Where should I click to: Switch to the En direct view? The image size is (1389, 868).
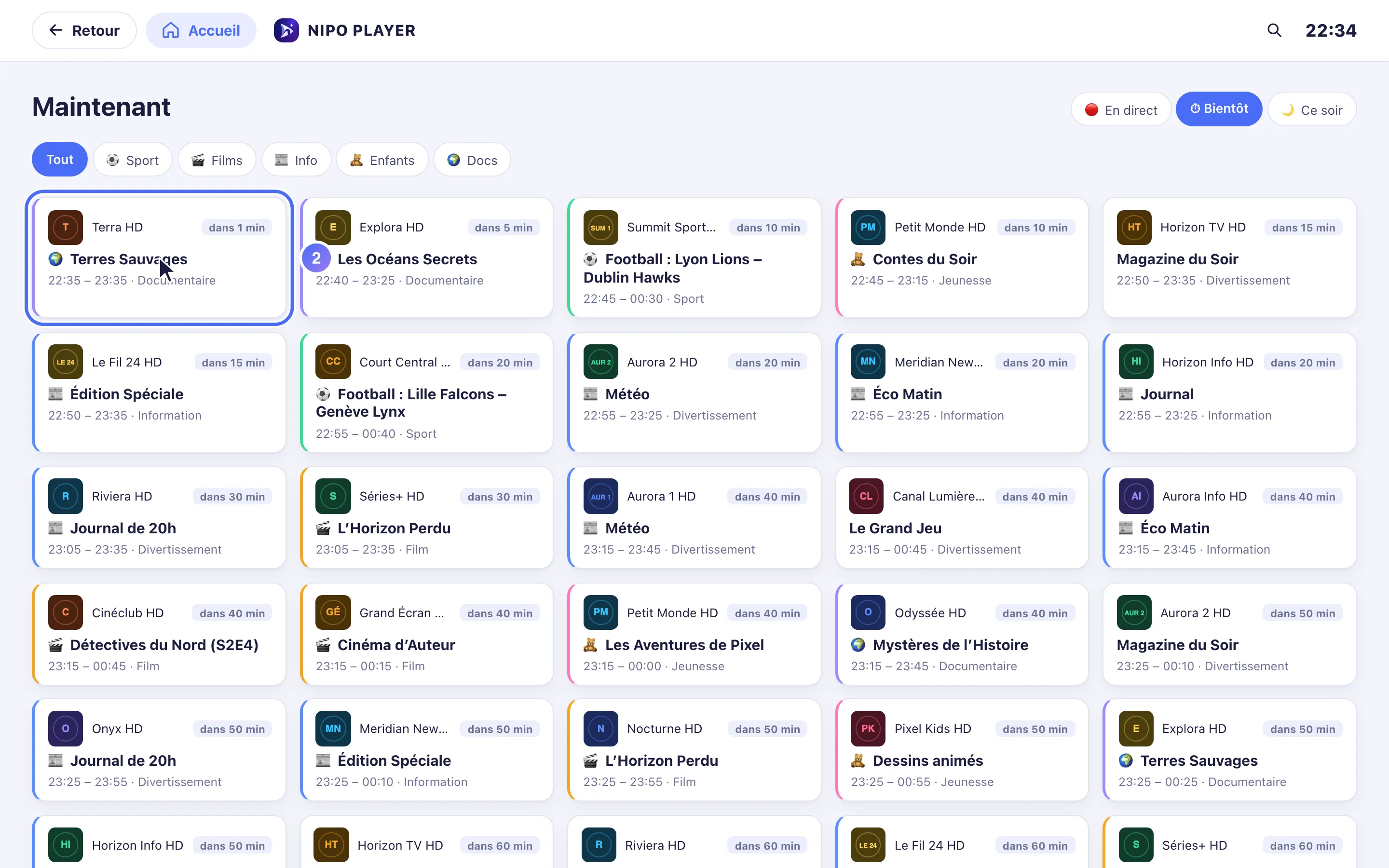coord(1121,109)
